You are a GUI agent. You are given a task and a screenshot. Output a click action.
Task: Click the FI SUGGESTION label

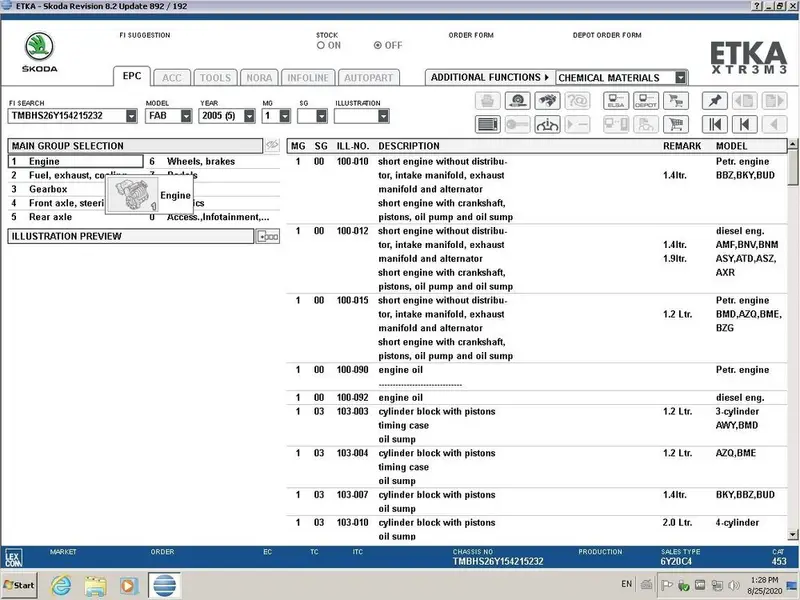tap(145, 35)
